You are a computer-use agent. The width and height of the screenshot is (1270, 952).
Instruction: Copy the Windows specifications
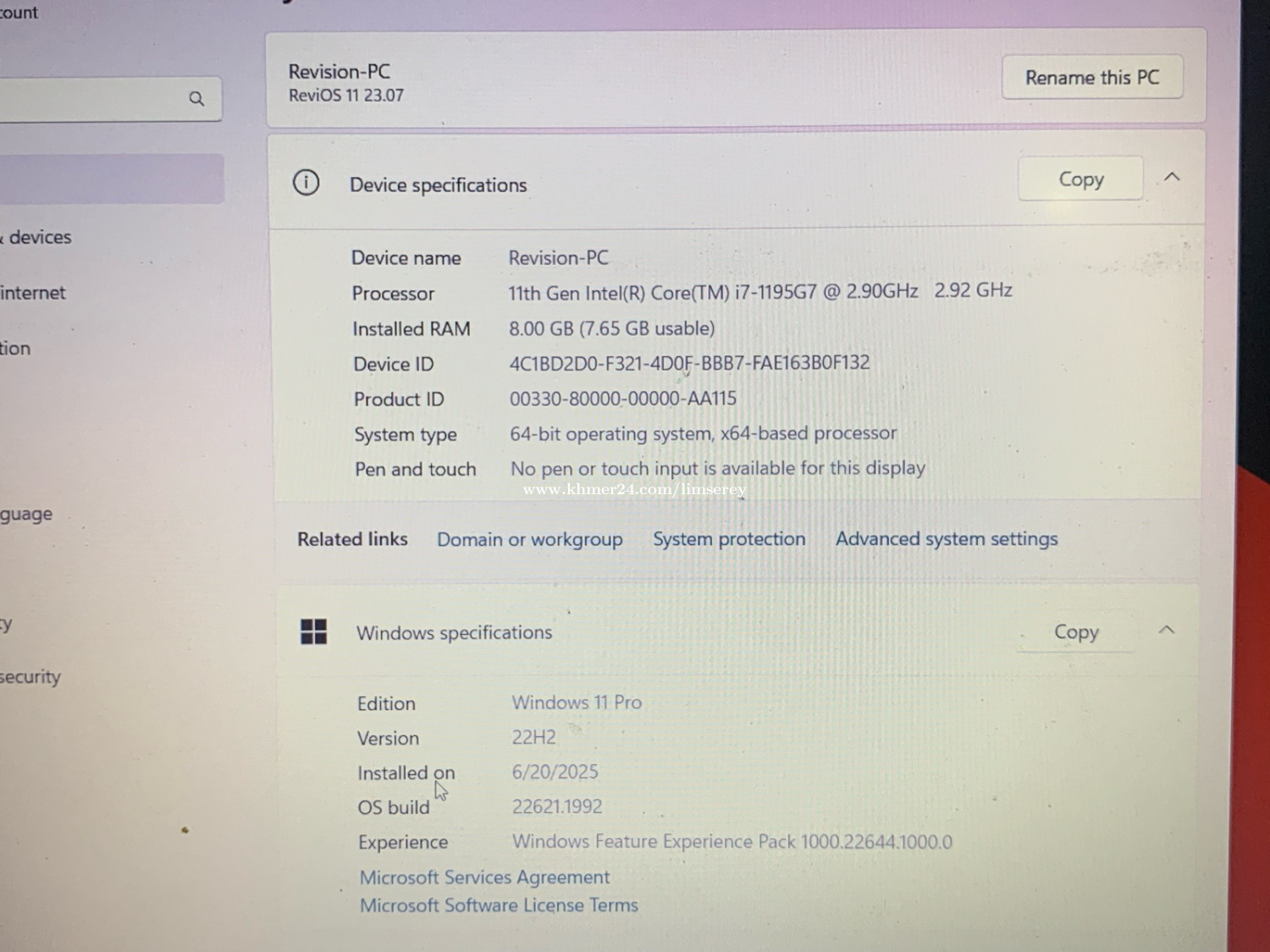[1076, 632]
